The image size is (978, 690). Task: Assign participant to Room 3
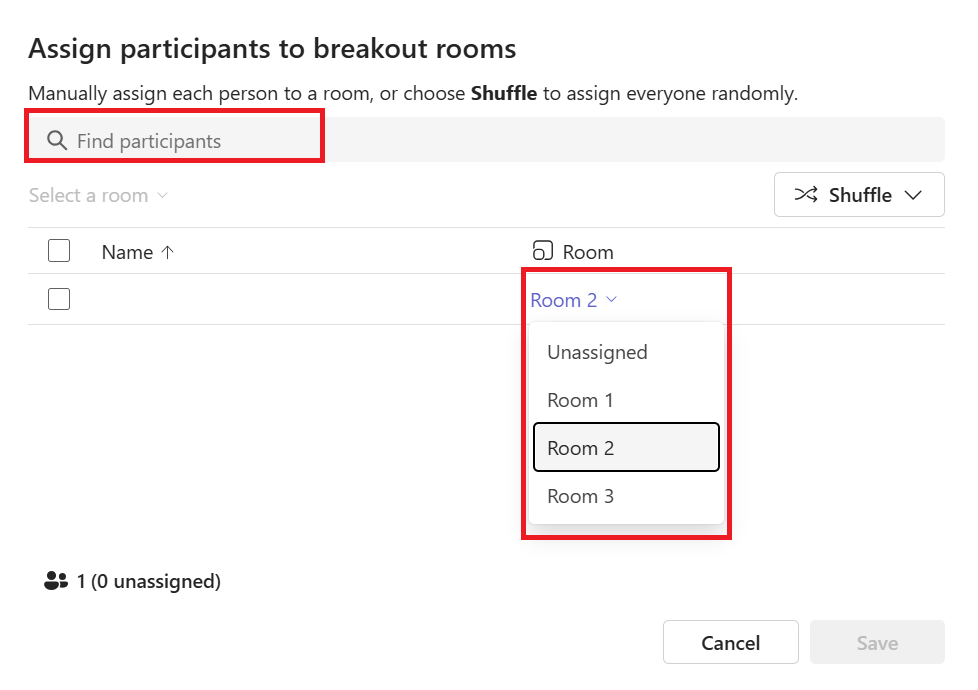pos(580,496)
